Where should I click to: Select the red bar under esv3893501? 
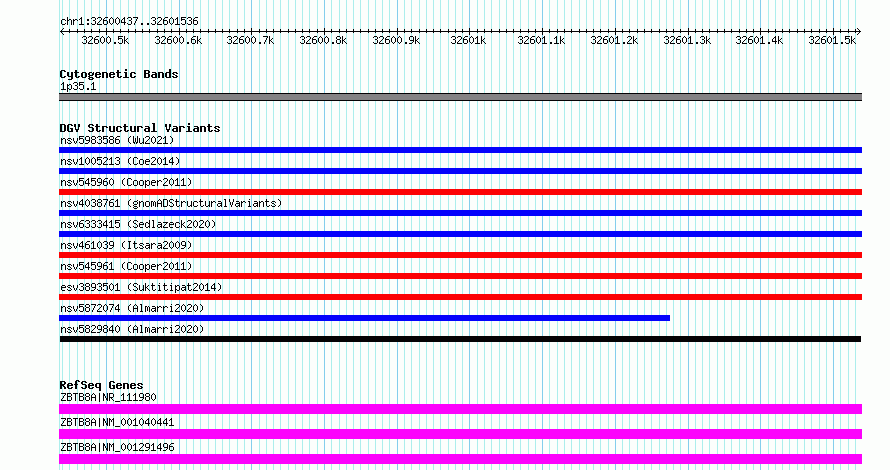(460, 297)
